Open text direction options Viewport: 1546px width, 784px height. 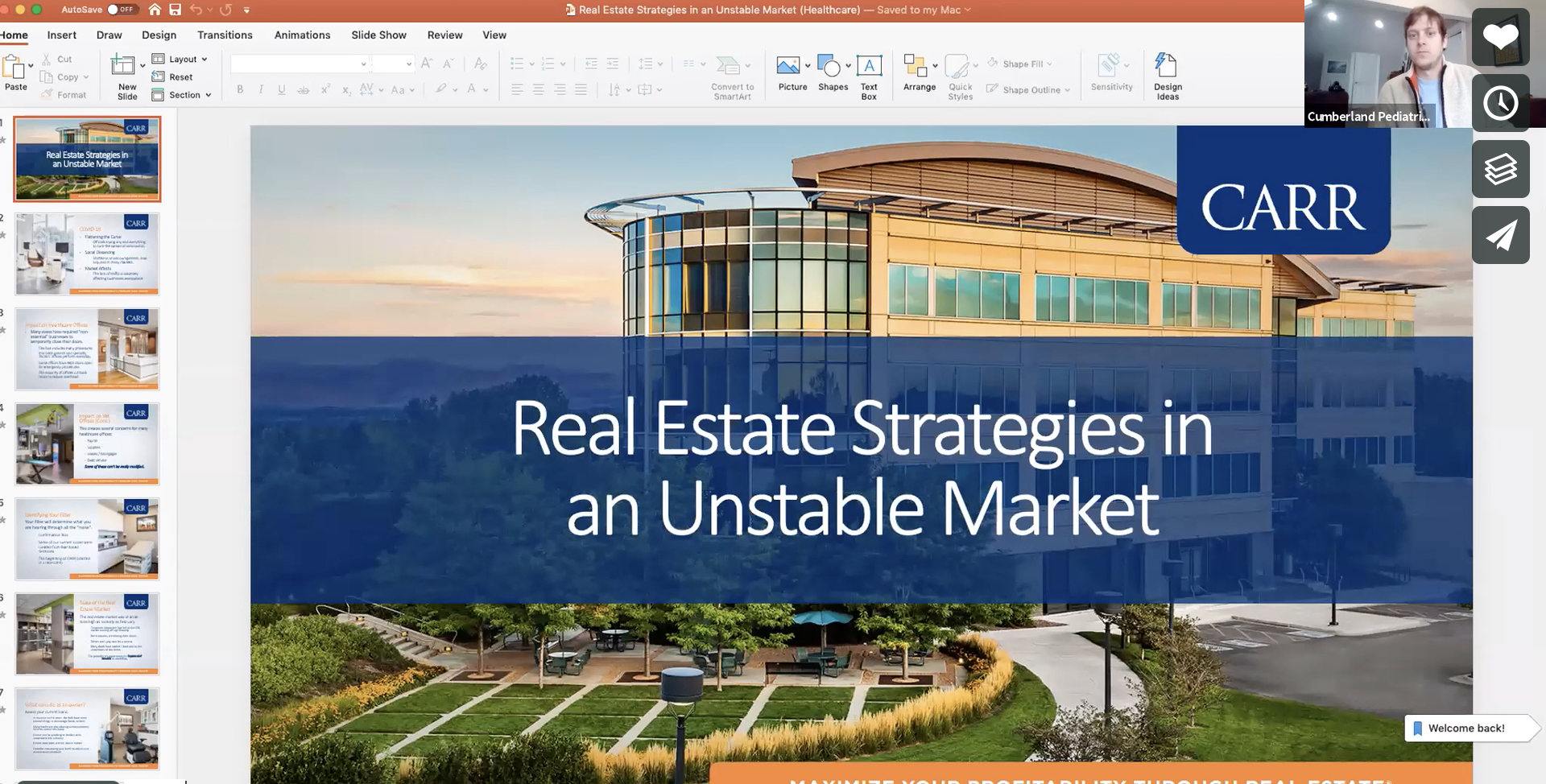tap(619, 89)
